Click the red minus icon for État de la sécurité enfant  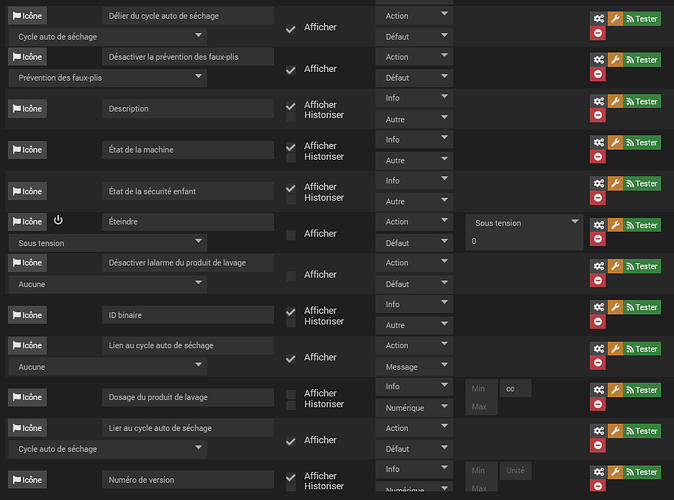(x=597, y=197)
